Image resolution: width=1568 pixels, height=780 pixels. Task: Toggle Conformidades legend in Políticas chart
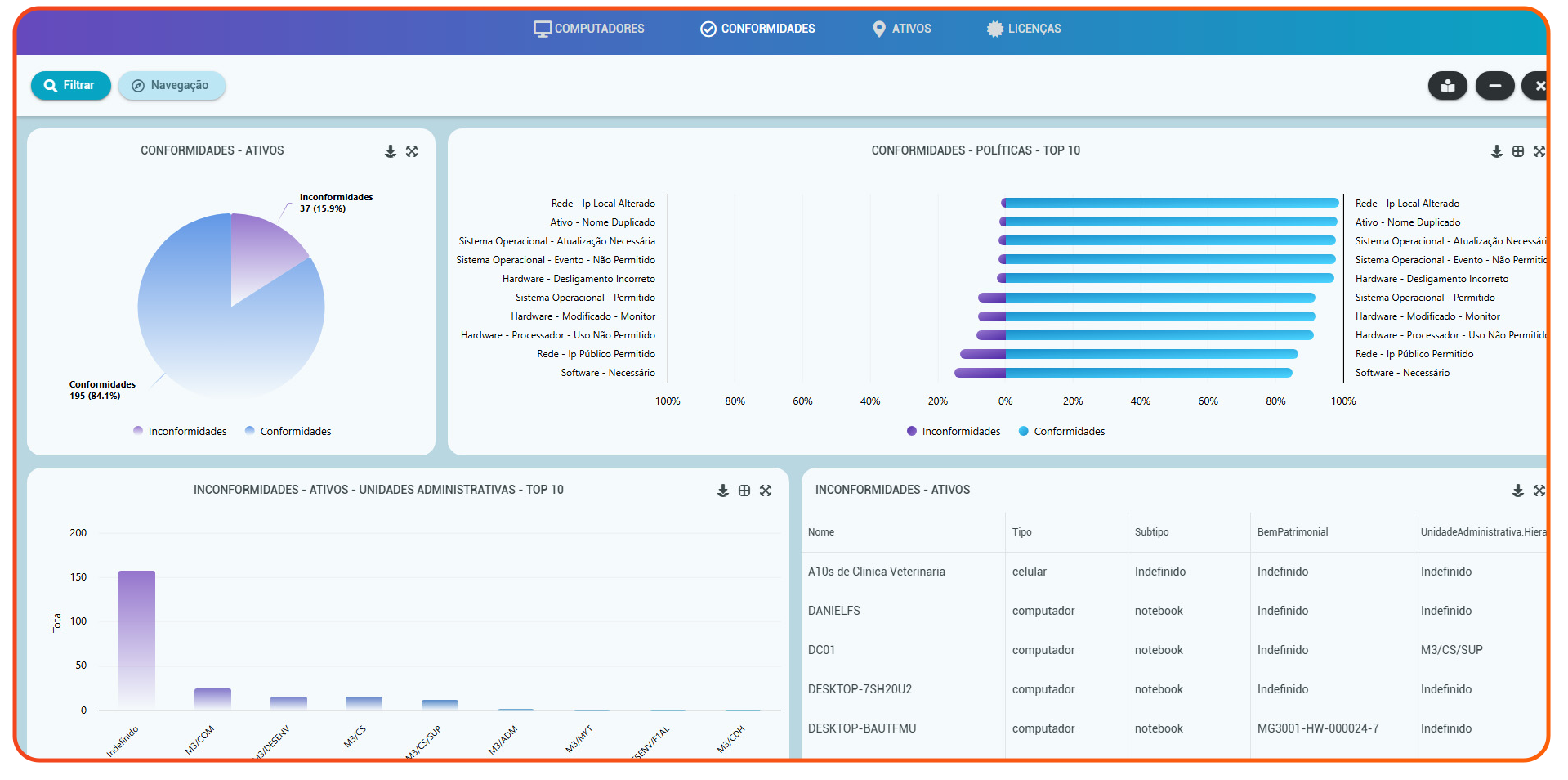[1061, 431]
